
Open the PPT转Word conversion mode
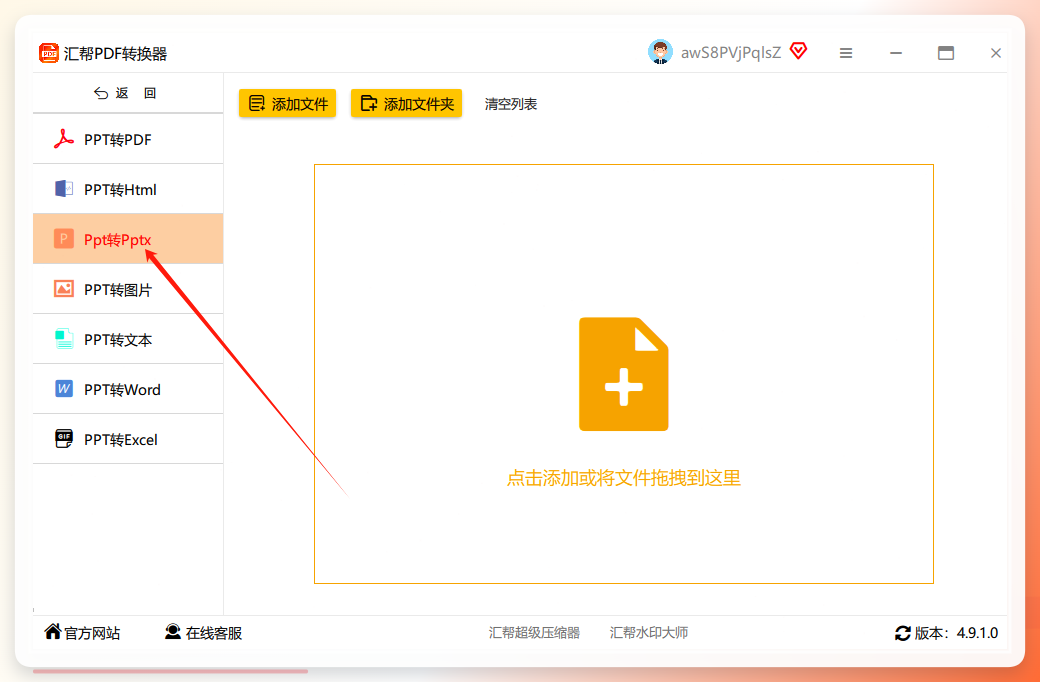pyautogui.click(x=128, y=389)
